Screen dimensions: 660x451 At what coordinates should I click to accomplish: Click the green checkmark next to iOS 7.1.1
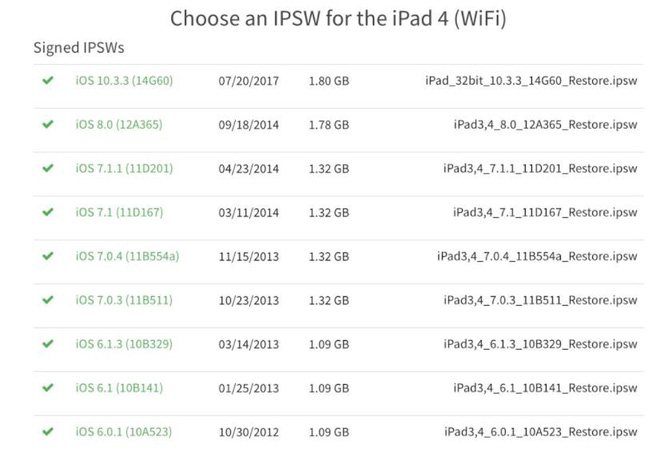pyautogui.click(x=47, y=169)
